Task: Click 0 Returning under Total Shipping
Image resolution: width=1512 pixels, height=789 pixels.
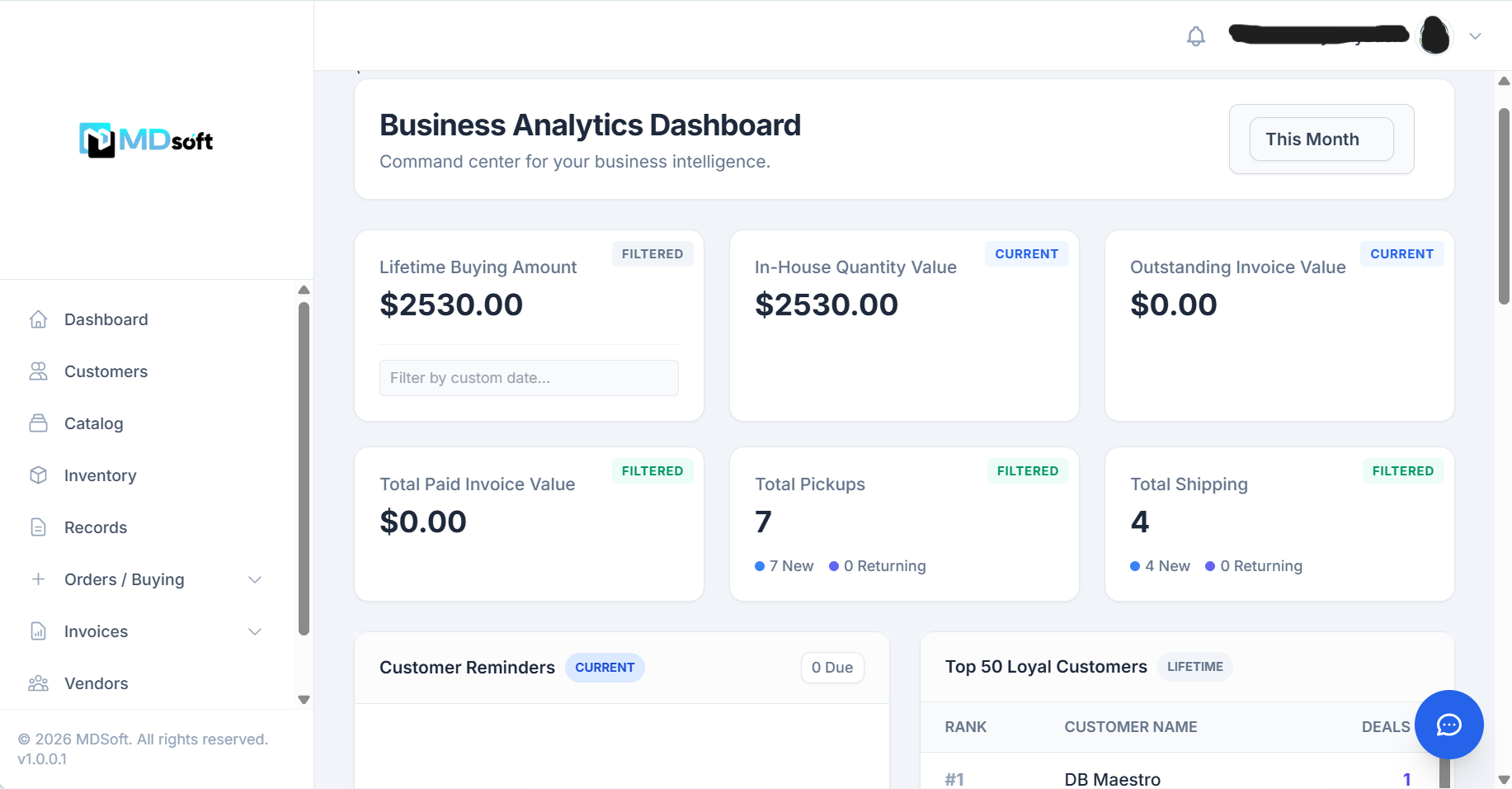Action: click(1254, 566)
